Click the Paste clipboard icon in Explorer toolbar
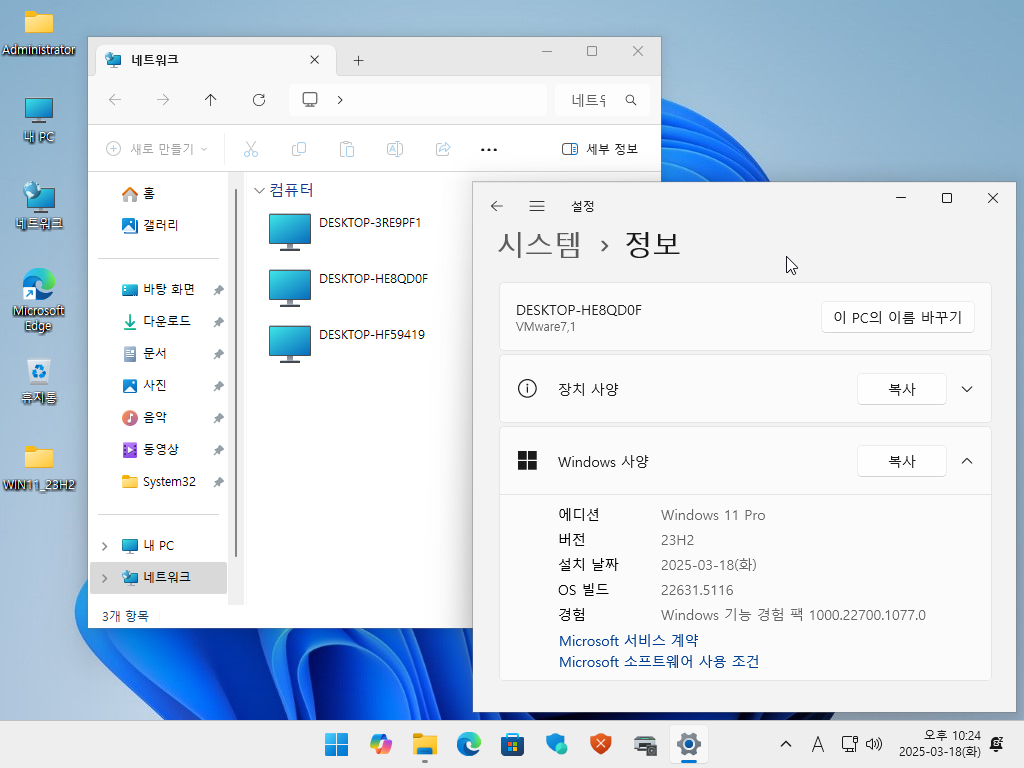Screen dimensions: 1024x768 [347, 150]
